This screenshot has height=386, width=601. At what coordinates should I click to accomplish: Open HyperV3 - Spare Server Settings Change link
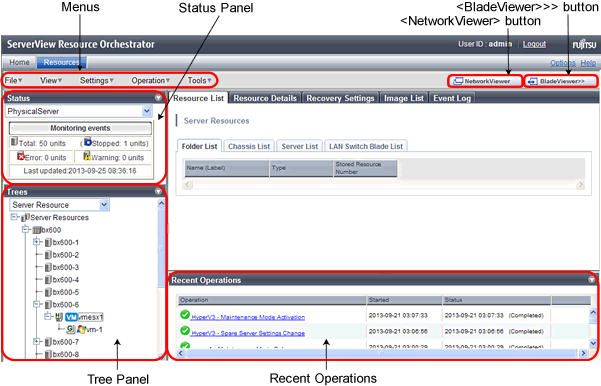(x=248, y=333)
